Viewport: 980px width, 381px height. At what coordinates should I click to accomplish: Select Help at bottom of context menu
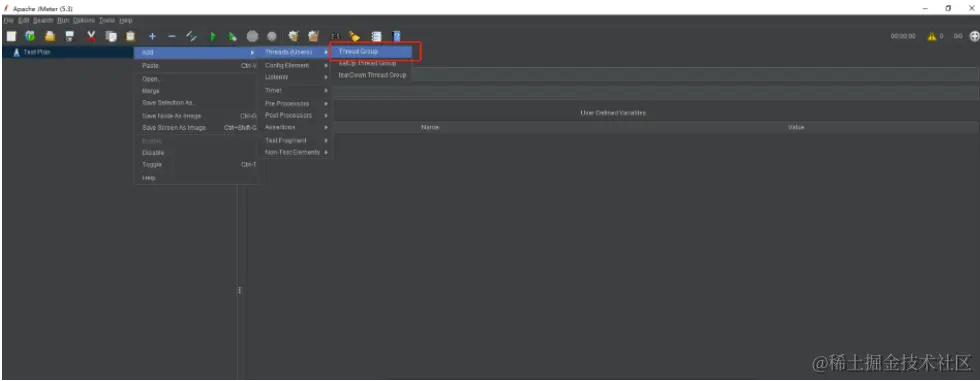click(196, 178)
